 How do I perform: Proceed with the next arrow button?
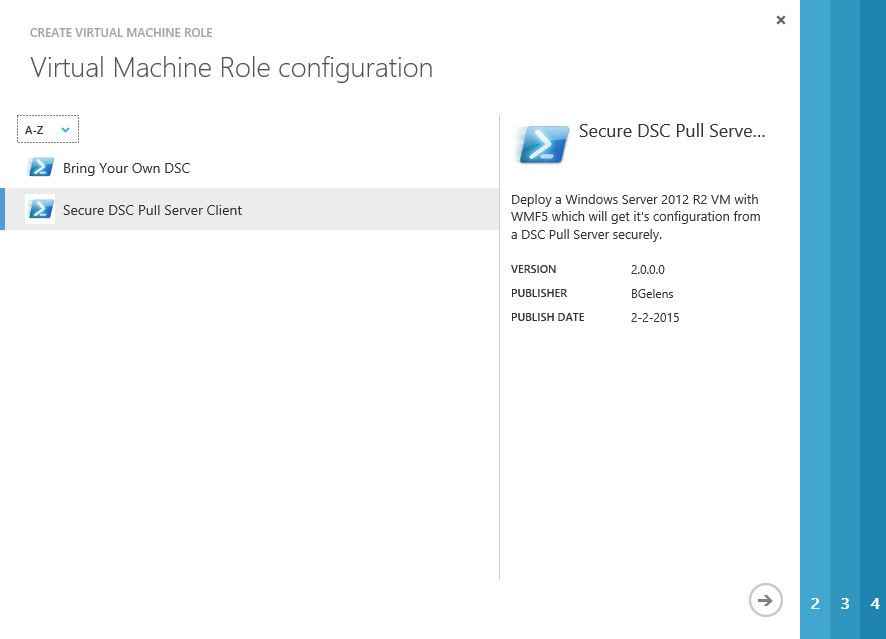[765, 600]
